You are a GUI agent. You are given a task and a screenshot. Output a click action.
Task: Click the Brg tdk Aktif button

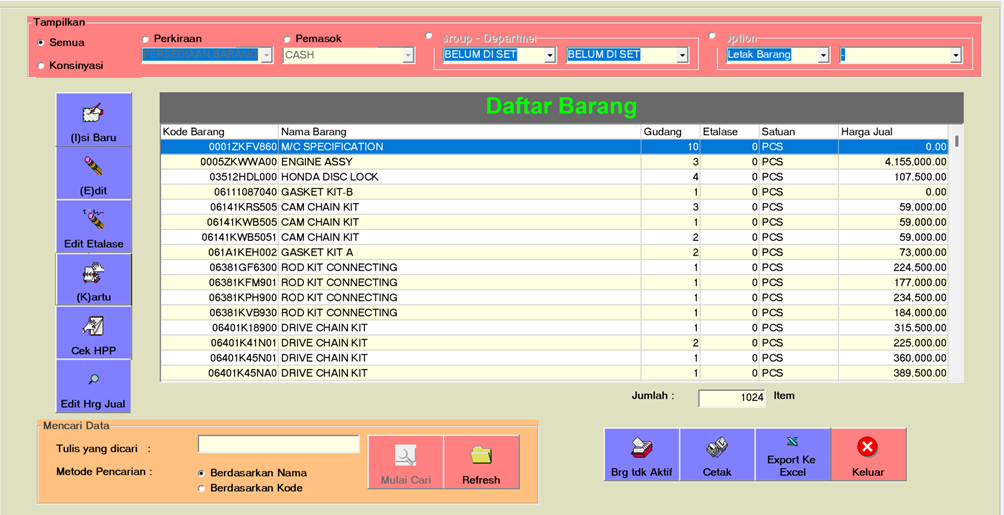[641, 455]
